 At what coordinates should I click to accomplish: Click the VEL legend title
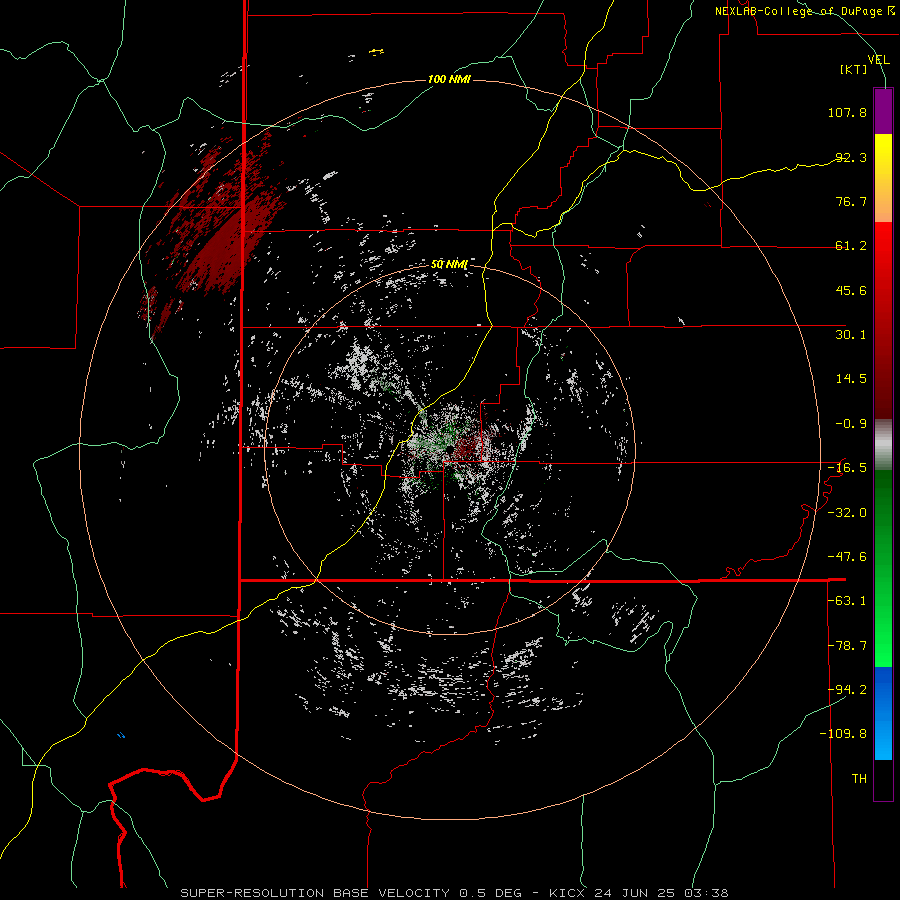tap(878, 59)
